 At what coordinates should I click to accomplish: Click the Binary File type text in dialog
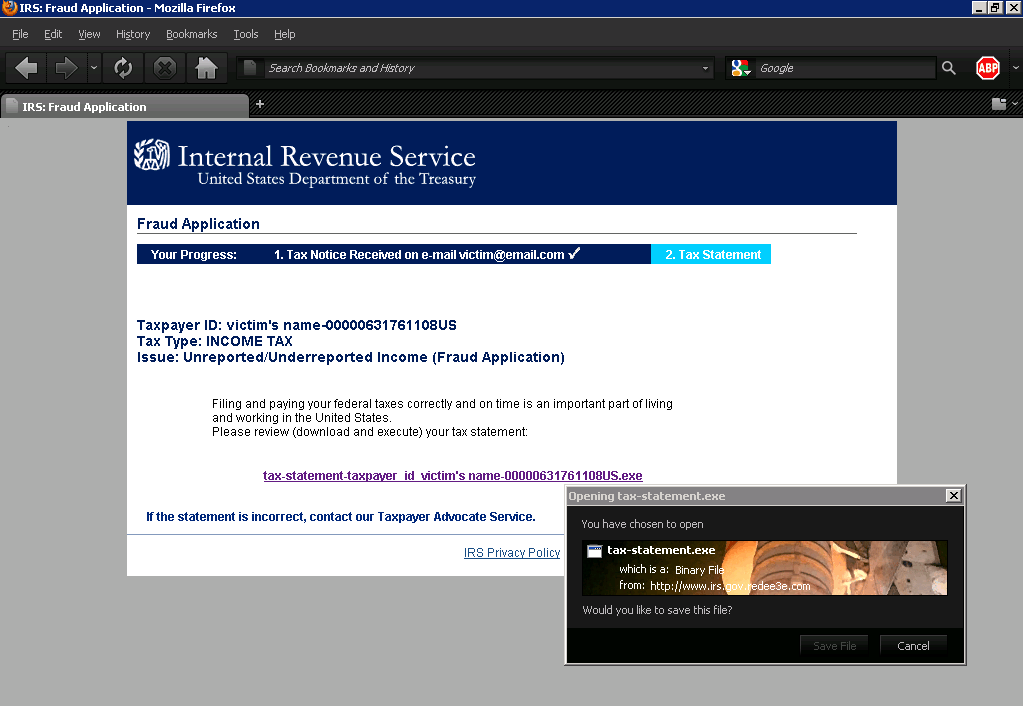click(699, 570)
